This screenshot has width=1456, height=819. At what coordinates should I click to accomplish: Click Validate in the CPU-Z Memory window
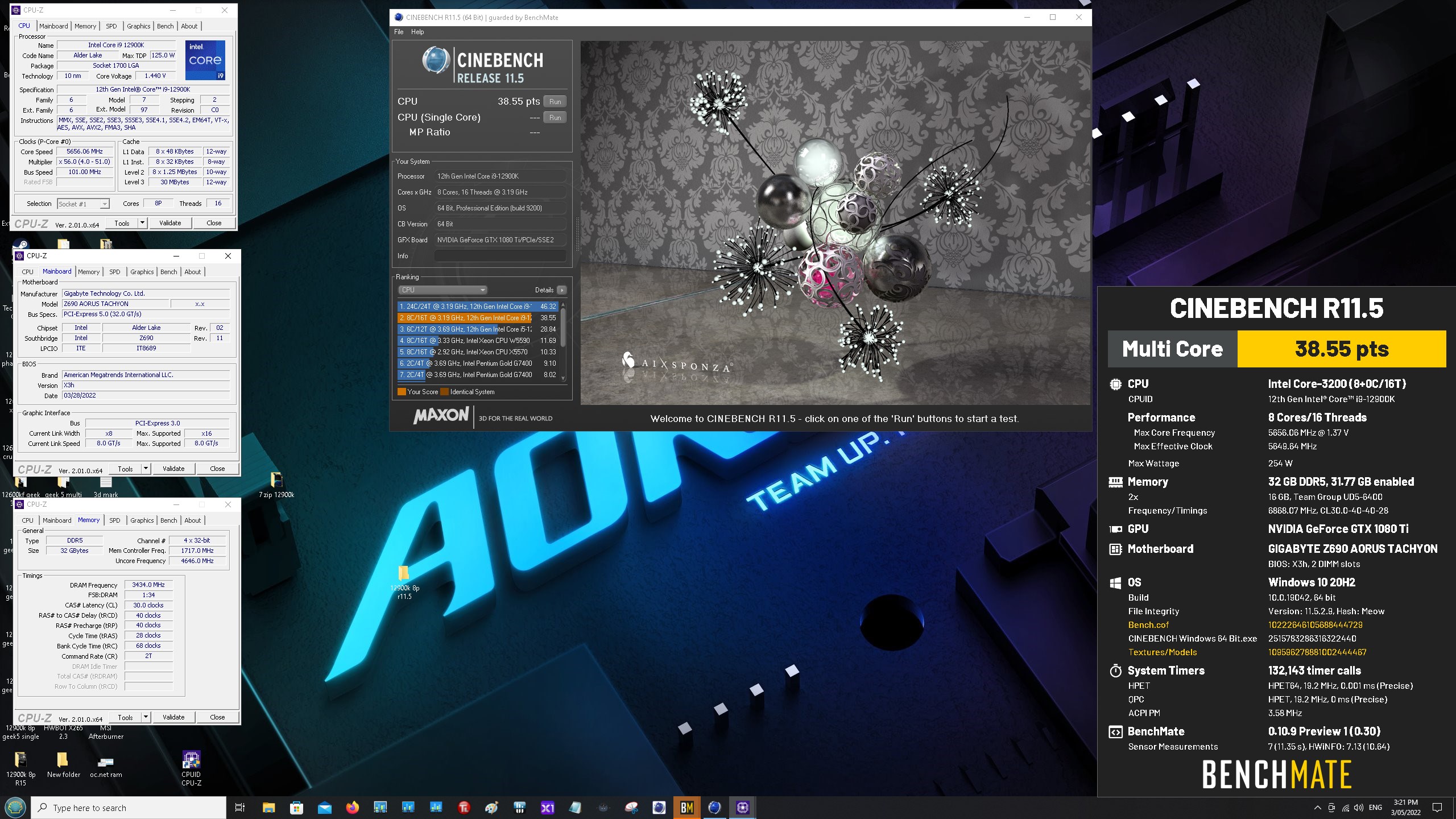point(173,717)
